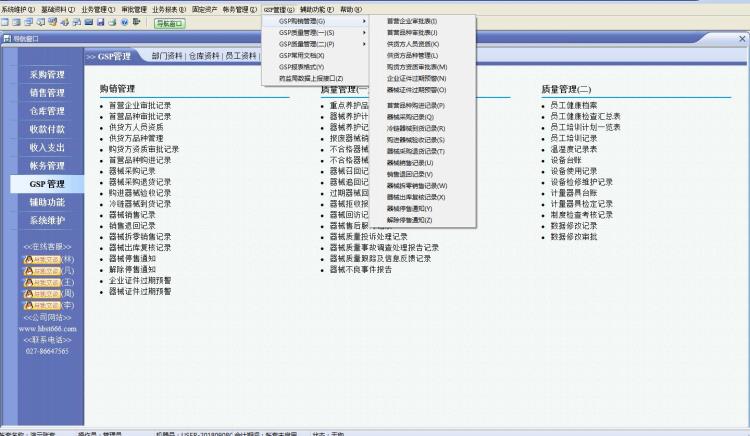This screenshot has width=750, height=436.
Task: Expand the GSP购销管理 submenu entry
Action: (x=316, y=21)
